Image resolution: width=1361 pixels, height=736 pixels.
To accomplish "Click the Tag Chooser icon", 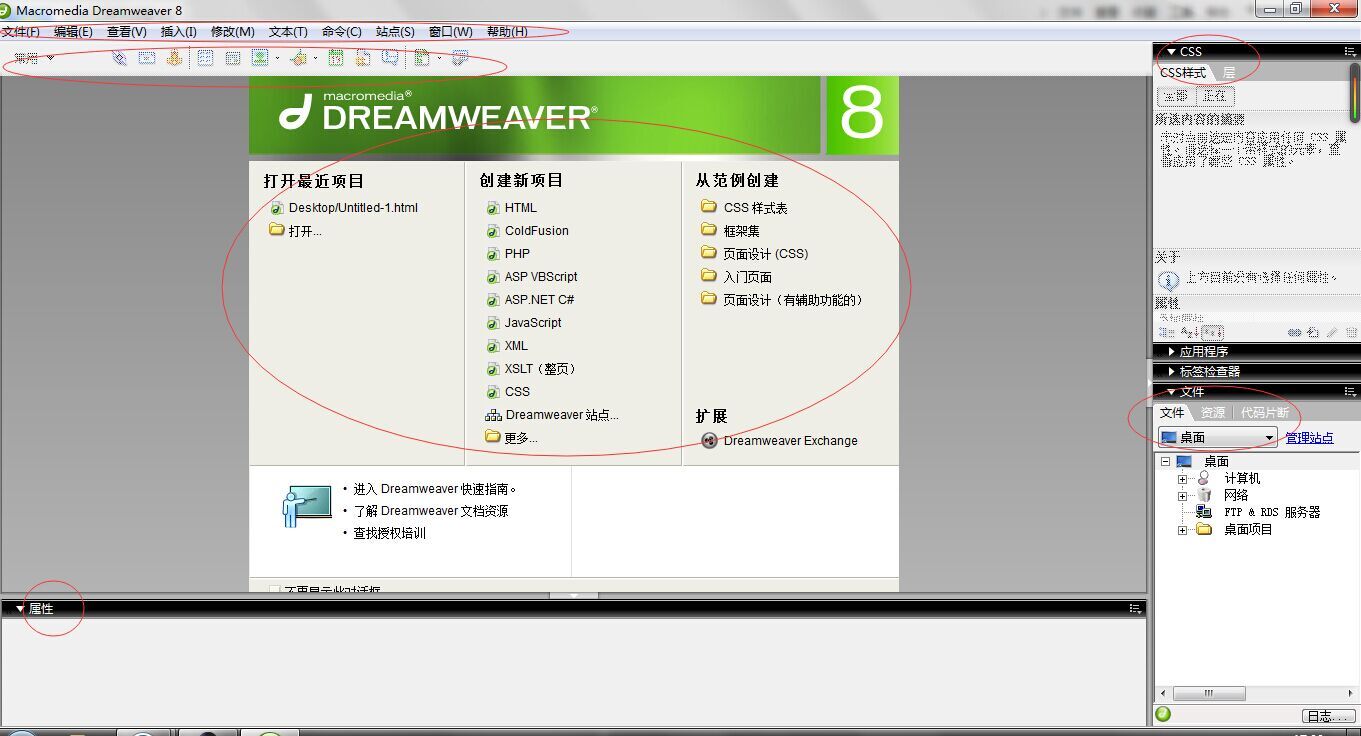I will [x=460, y=58].
